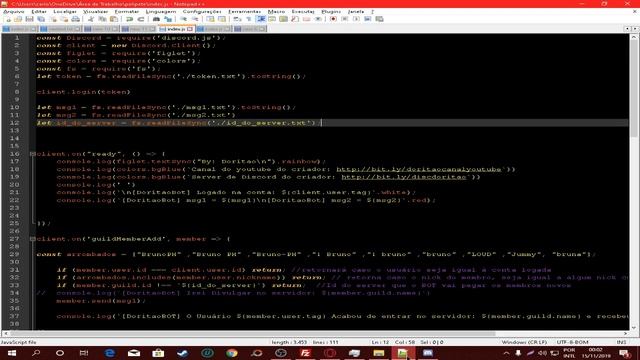Image resolution: width=640 pixels, height=360 pixels.
Task: Click the Zoom Out toolbar icon
Action: 195,19
